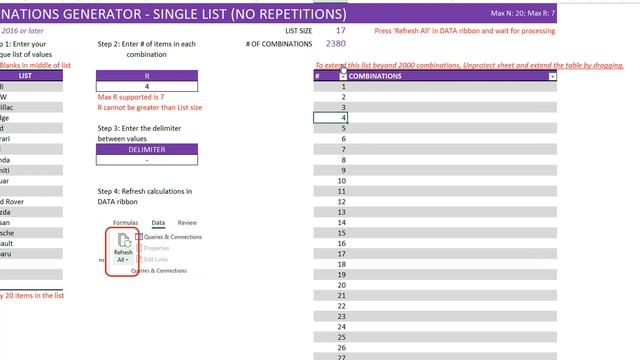The width and height of the screenshot is (640, 360).
Task: Click the 'Press Refresh All in DATA ribbon' instruction
Action: [464, 31]
